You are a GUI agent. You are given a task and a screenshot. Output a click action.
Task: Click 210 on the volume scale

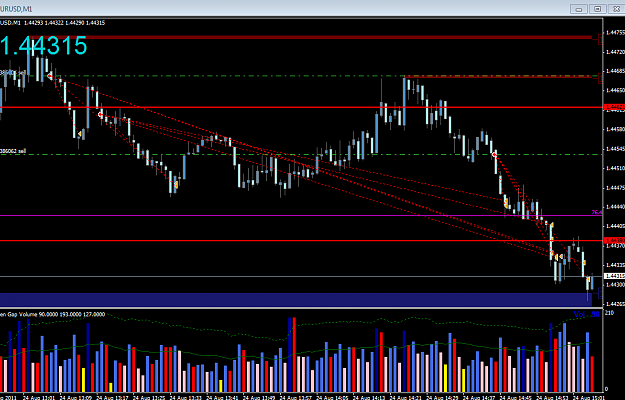[x=609, y=313]
